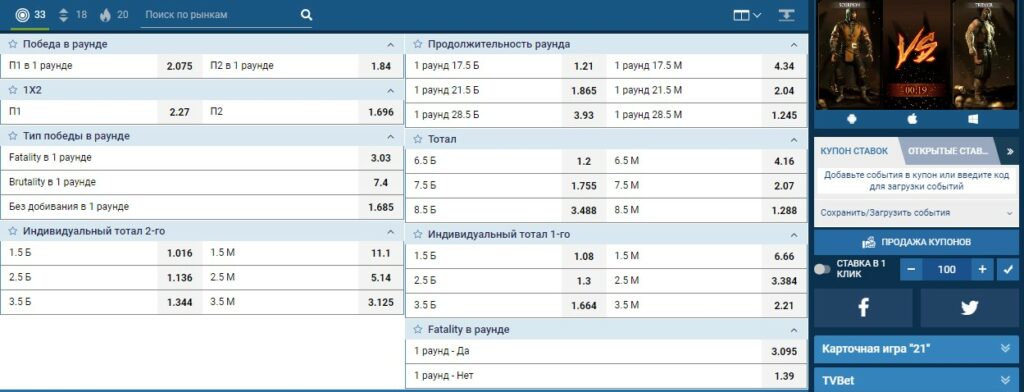Collapse the Тип победы в раунде section
Screen dimensions: 1024x392
tap(391, 136)
